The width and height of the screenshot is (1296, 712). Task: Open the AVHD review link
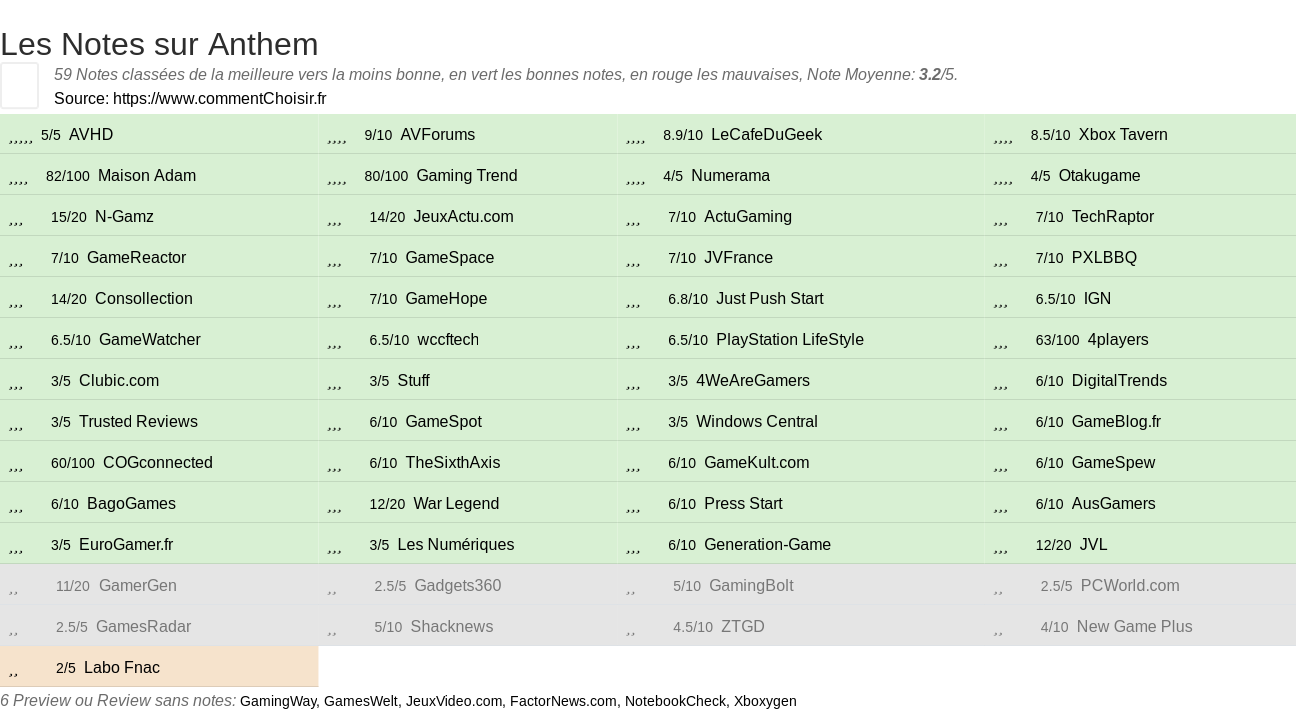[91, 135]
